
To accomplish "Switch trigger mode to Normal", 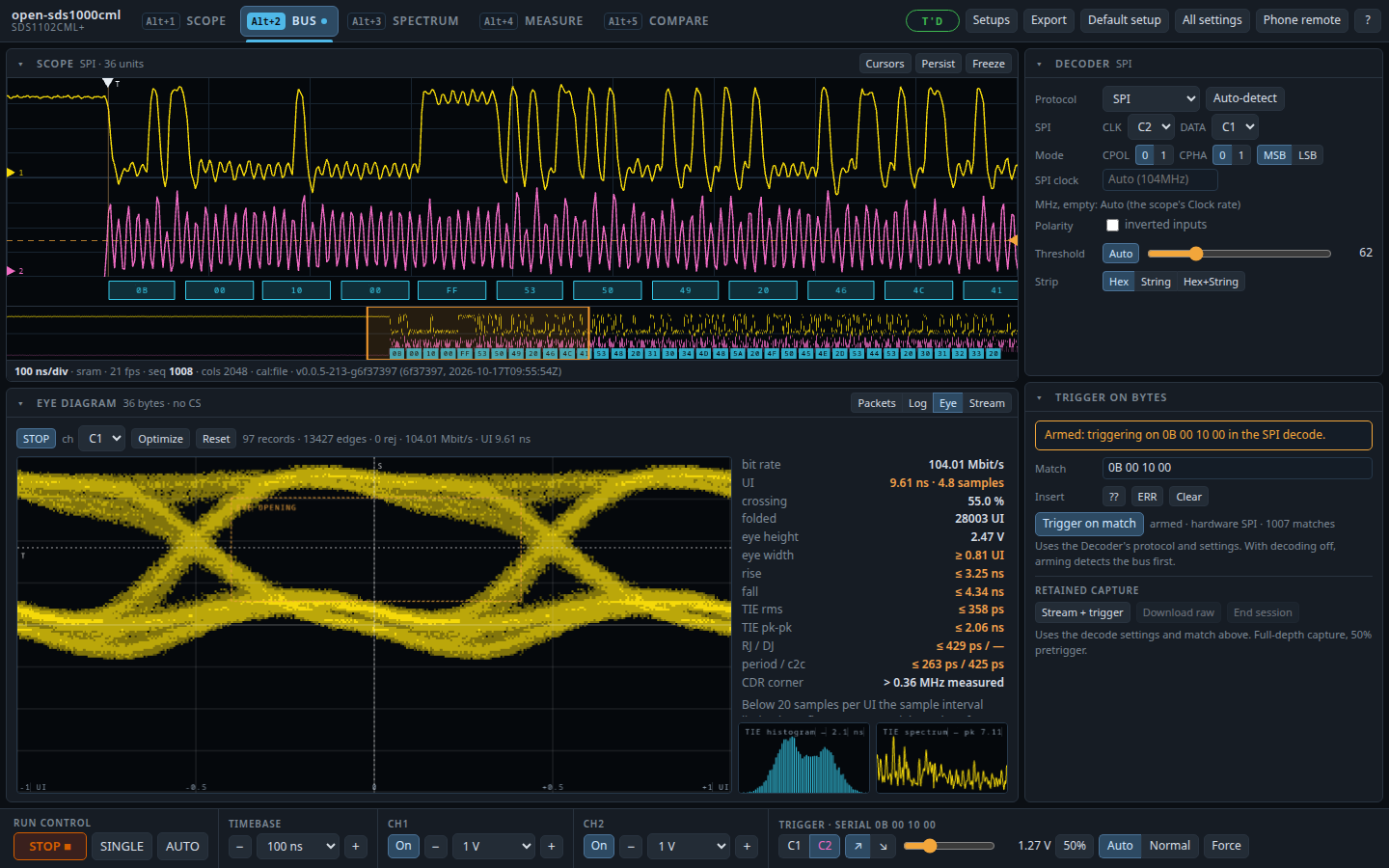I will pos(1169,846).
